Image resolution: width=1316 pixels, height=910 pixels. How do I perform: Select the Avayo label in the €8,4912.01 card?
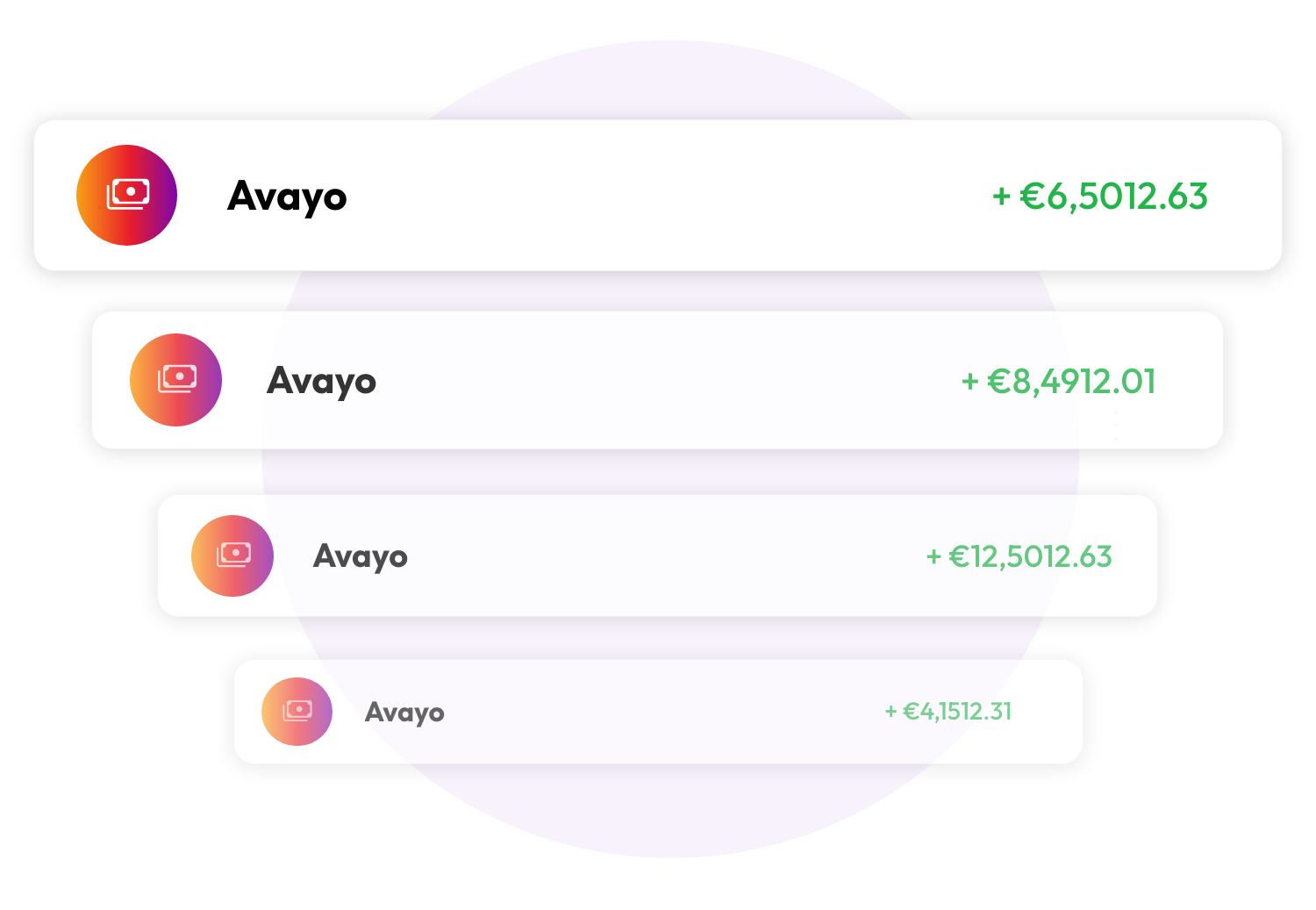tap(321, 381)
